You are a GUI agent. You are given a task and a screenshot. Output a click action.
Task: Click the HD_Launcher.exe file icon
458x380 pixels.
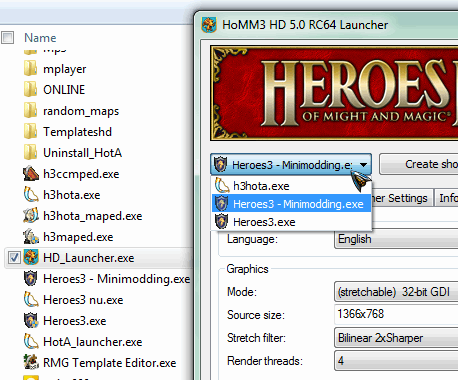[x=31, y=258]
